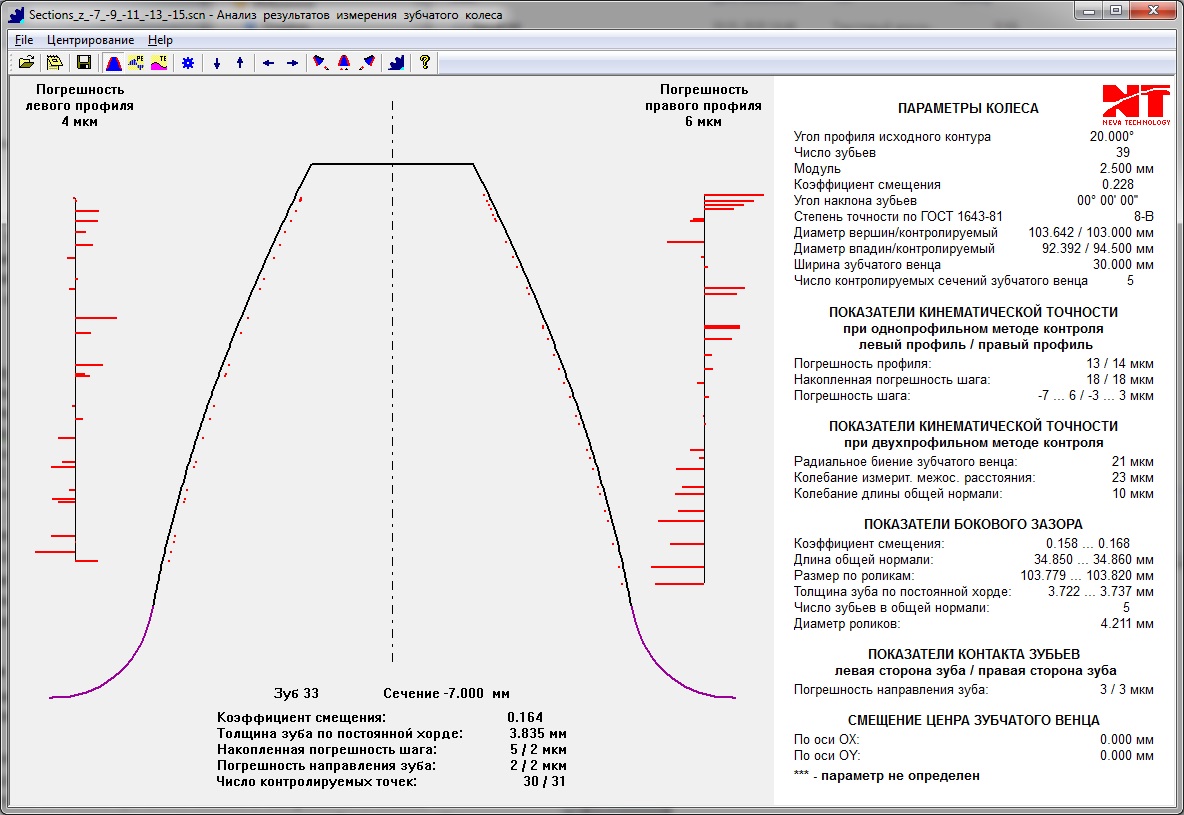The image size is (1184, 815).
Task: Click roller diameter value 4.211 мм
Action: click(1127, 624)
